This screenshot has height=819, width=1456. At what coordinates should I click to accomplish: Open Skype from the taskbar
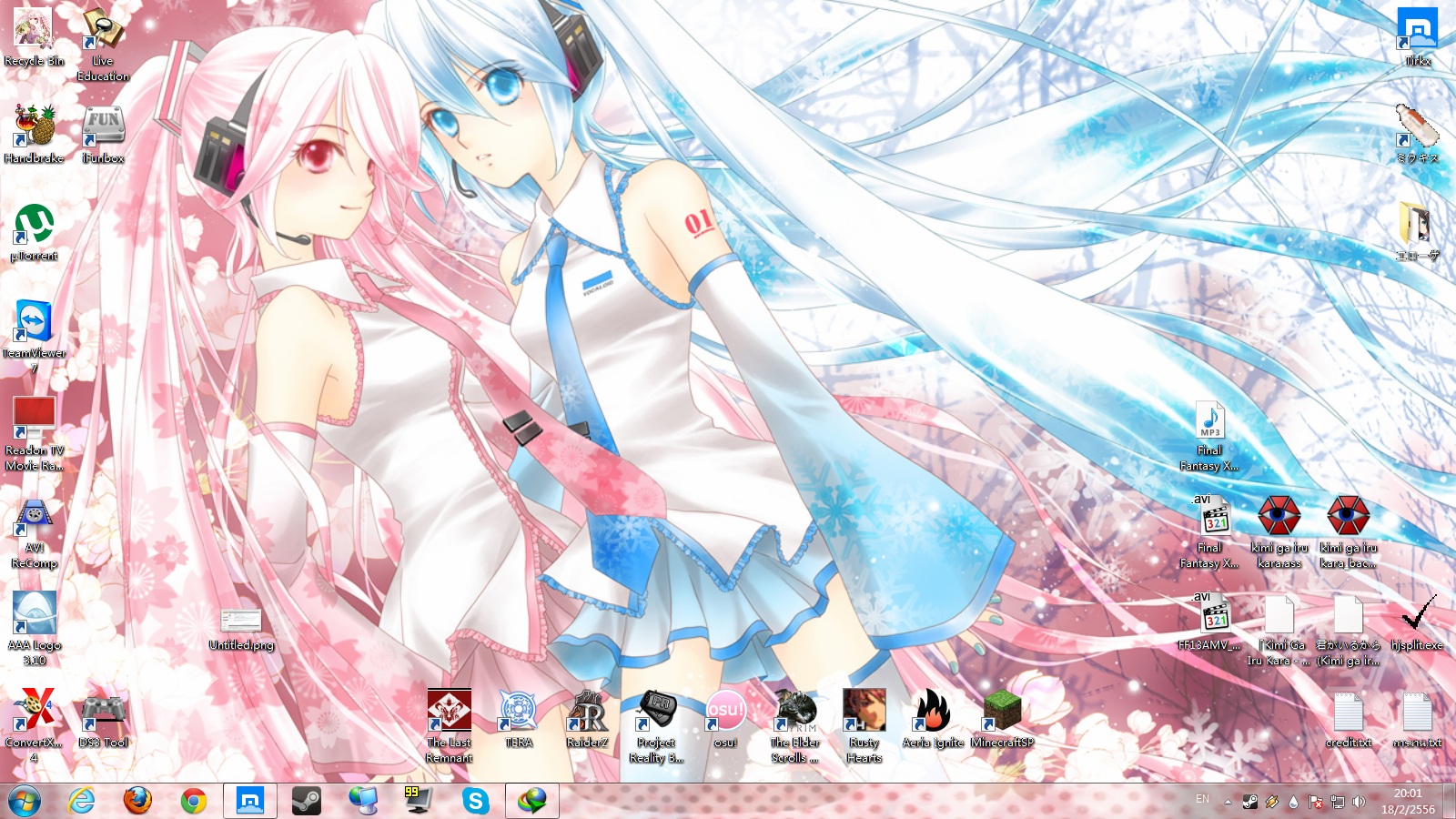[475, 801]
